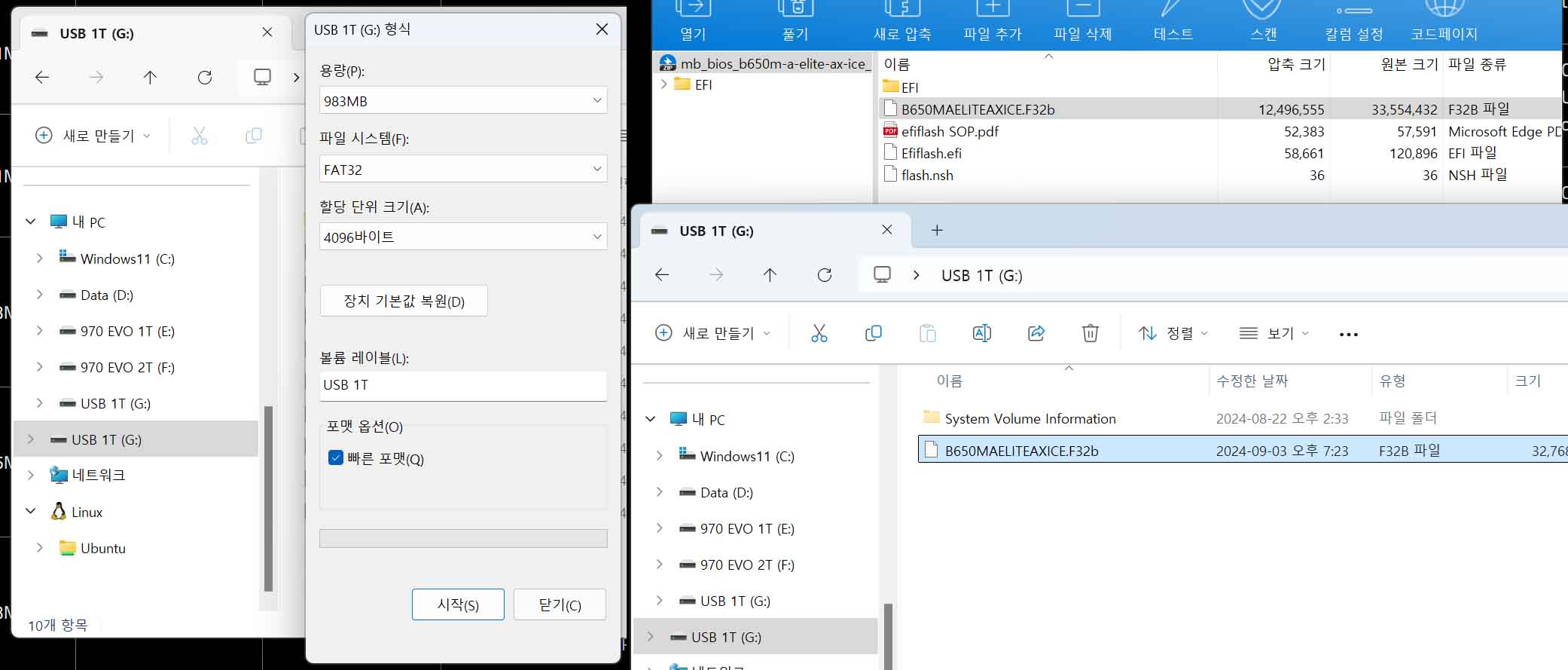Sort by 수정한 날짜 column in Explorer

coord(1252,381)
